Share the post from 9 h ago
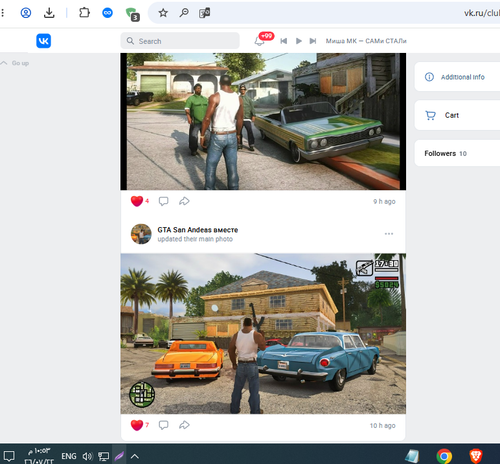500x464 pixels. (x=184, y=201)
